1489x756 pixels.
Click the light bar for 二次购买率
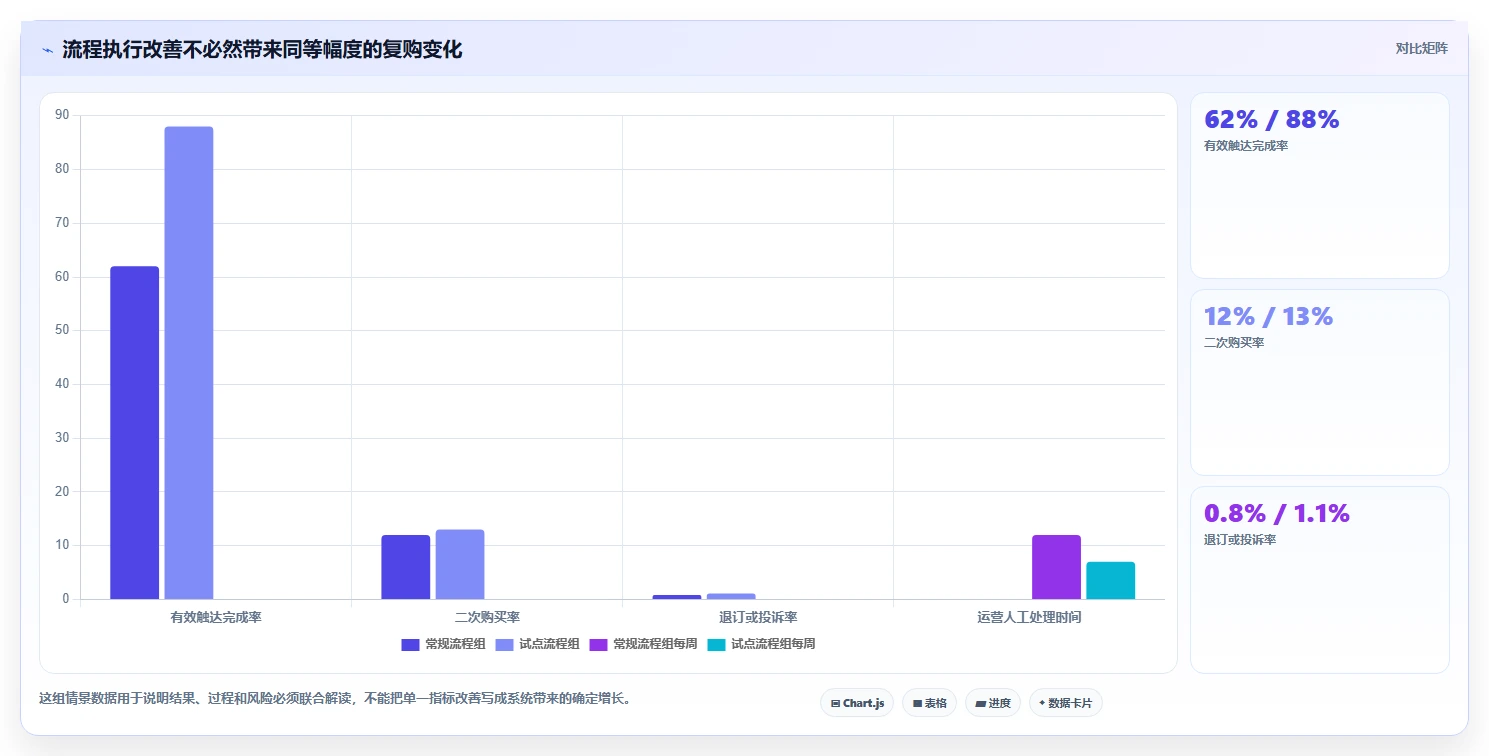[460, 564]
